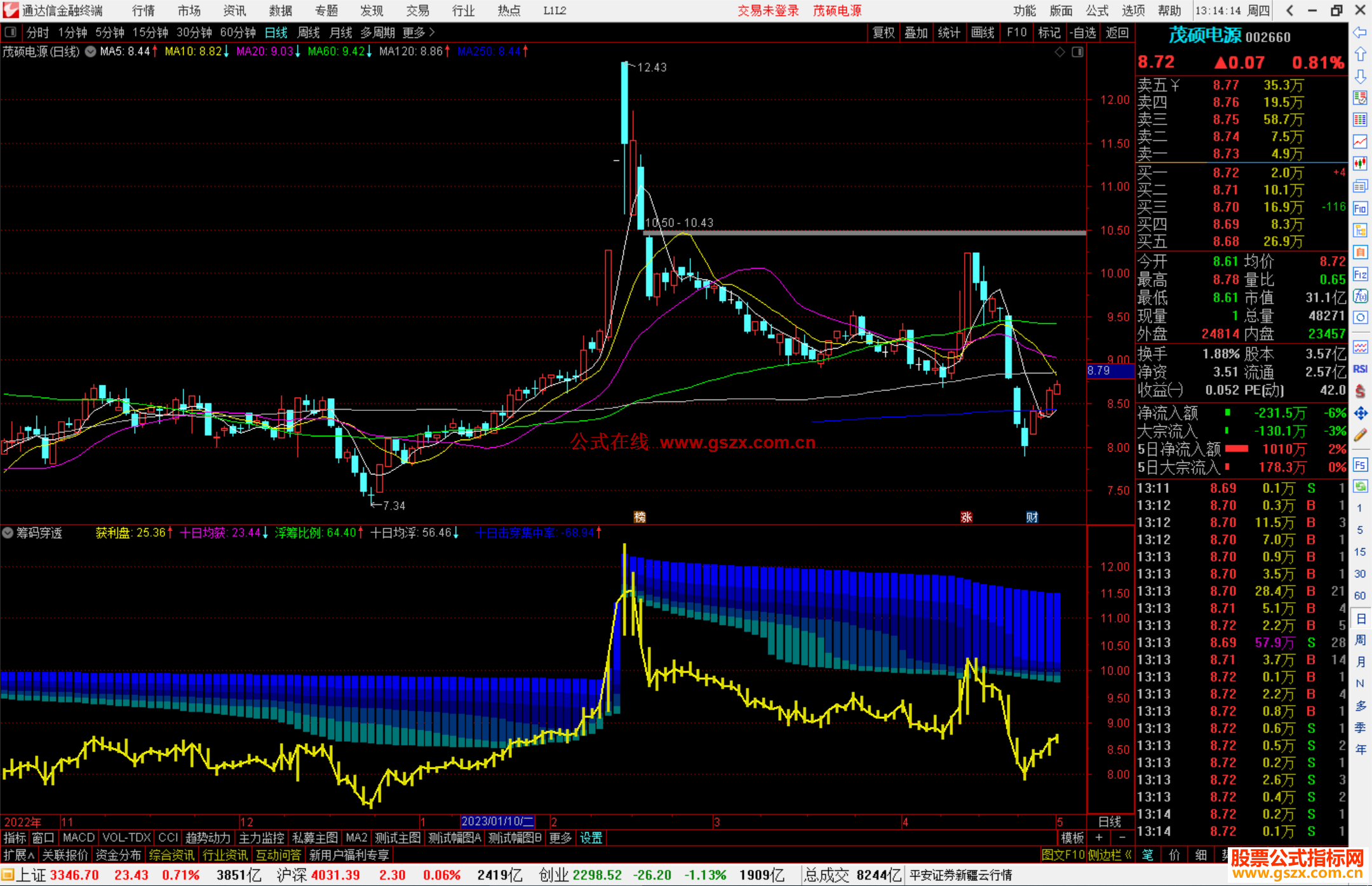Click the F10 icon in right sidebar
The image size is (1372, 886).
point(1360,208)
